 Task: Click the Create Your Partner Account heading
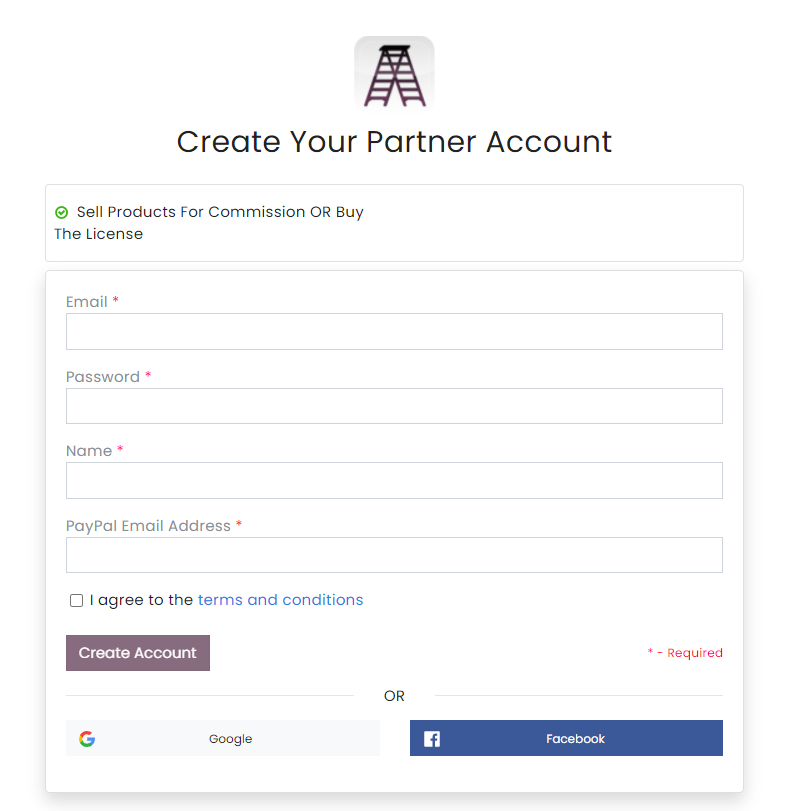tap(394, 142)
